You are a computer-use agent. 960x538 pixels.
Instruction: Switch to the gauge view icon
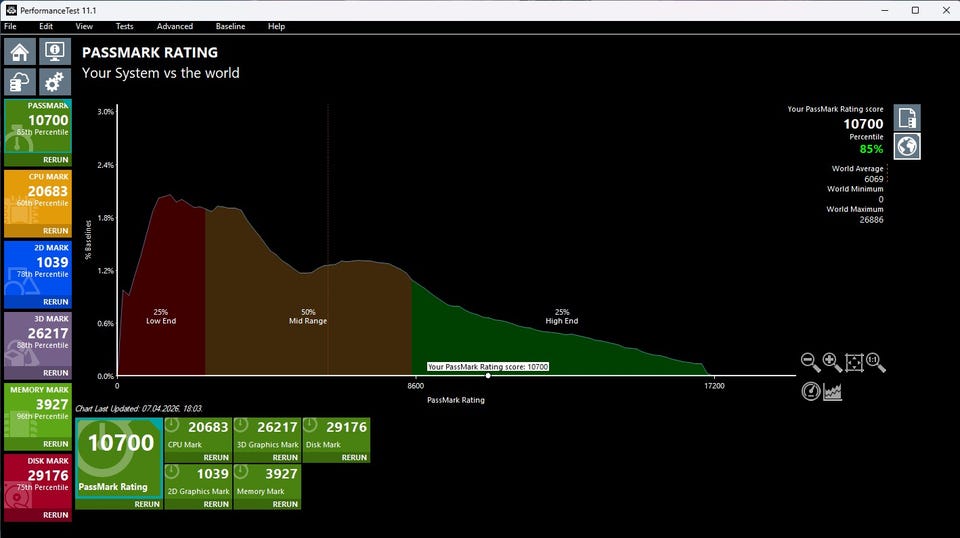pos(811,391)
